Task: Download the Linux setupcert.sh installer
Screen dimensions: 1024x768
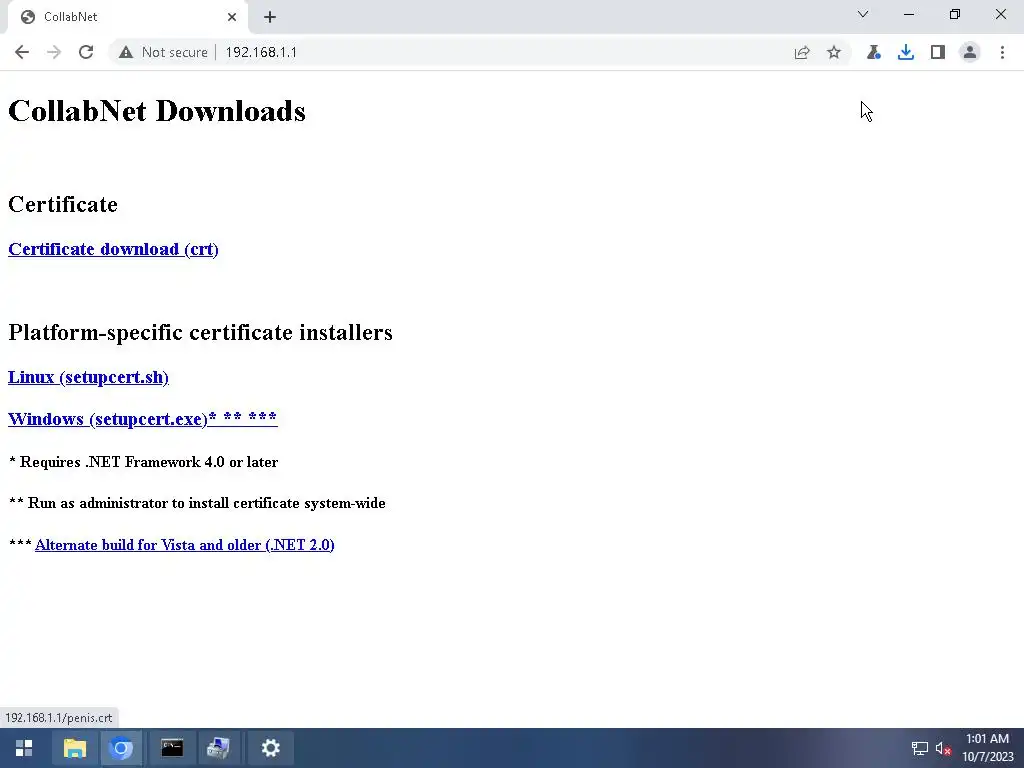Action: 88,377
